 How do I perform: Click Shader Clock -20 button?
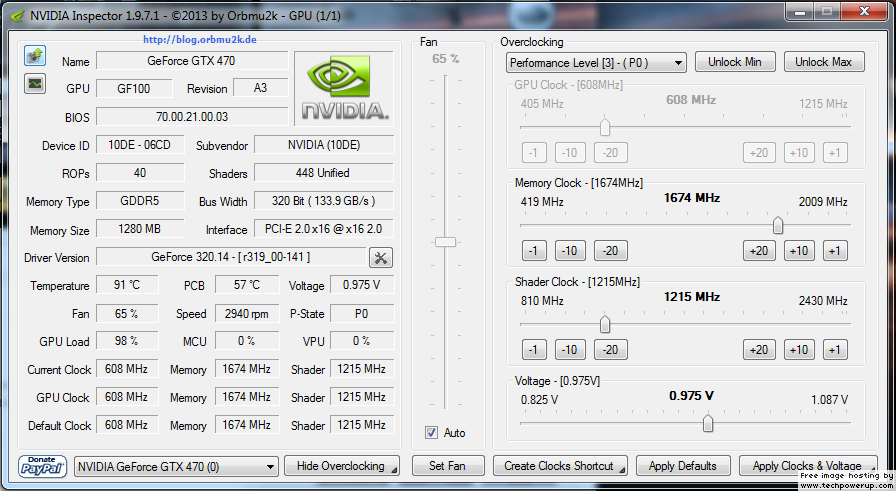(x=610, y=350)
